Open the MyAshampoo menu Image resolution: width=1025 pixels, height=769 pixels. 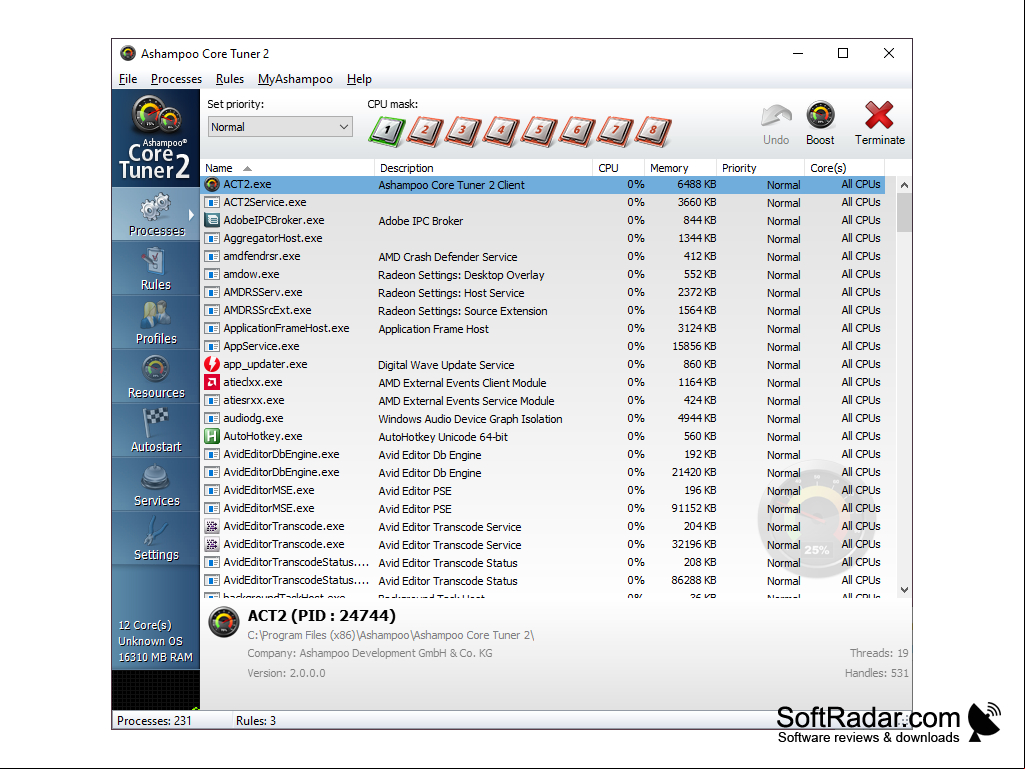pyautogui.click(x=295, y=79)
